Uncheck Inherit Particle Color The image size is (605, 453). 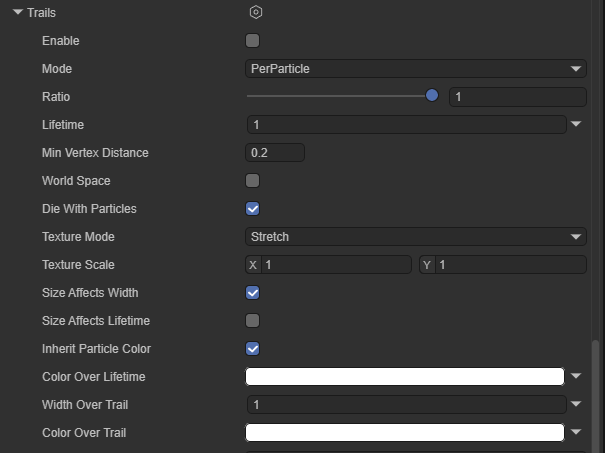click(252, 349)
